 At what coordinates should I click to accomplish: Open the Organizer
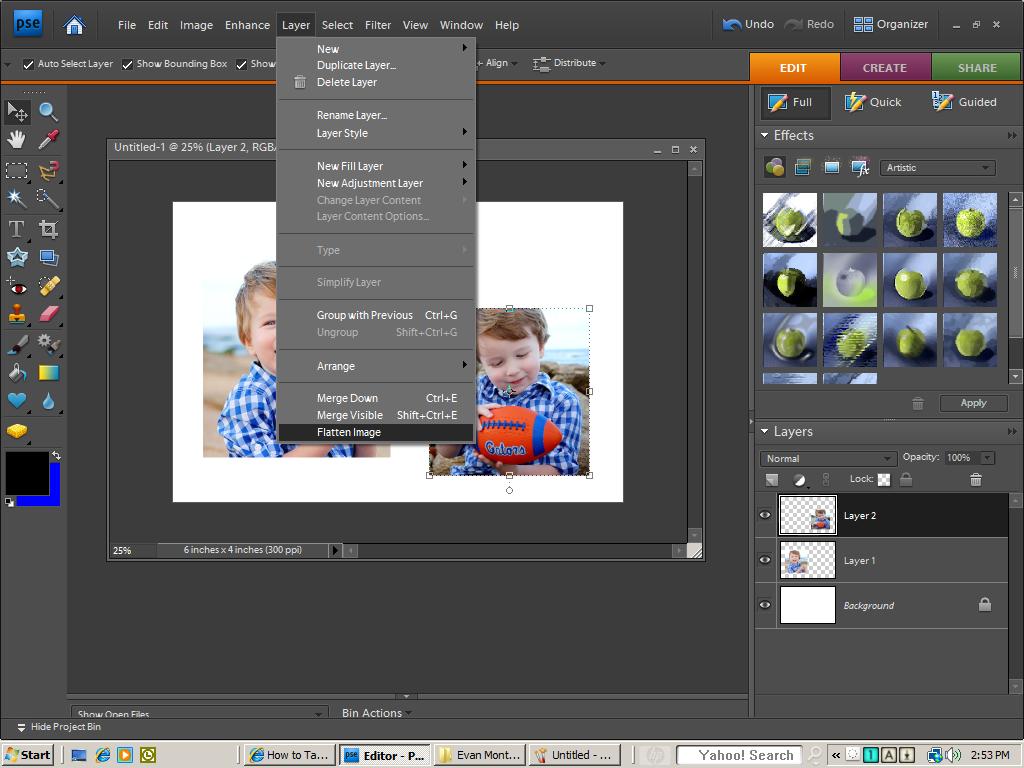click(890, 24)
